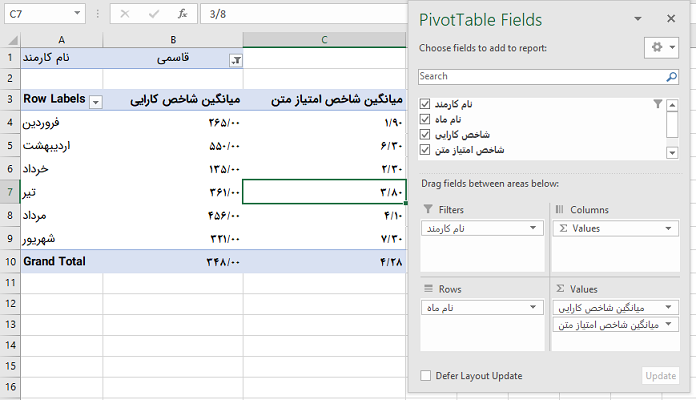
Task: Click in the field Search box
Action: 540,76
